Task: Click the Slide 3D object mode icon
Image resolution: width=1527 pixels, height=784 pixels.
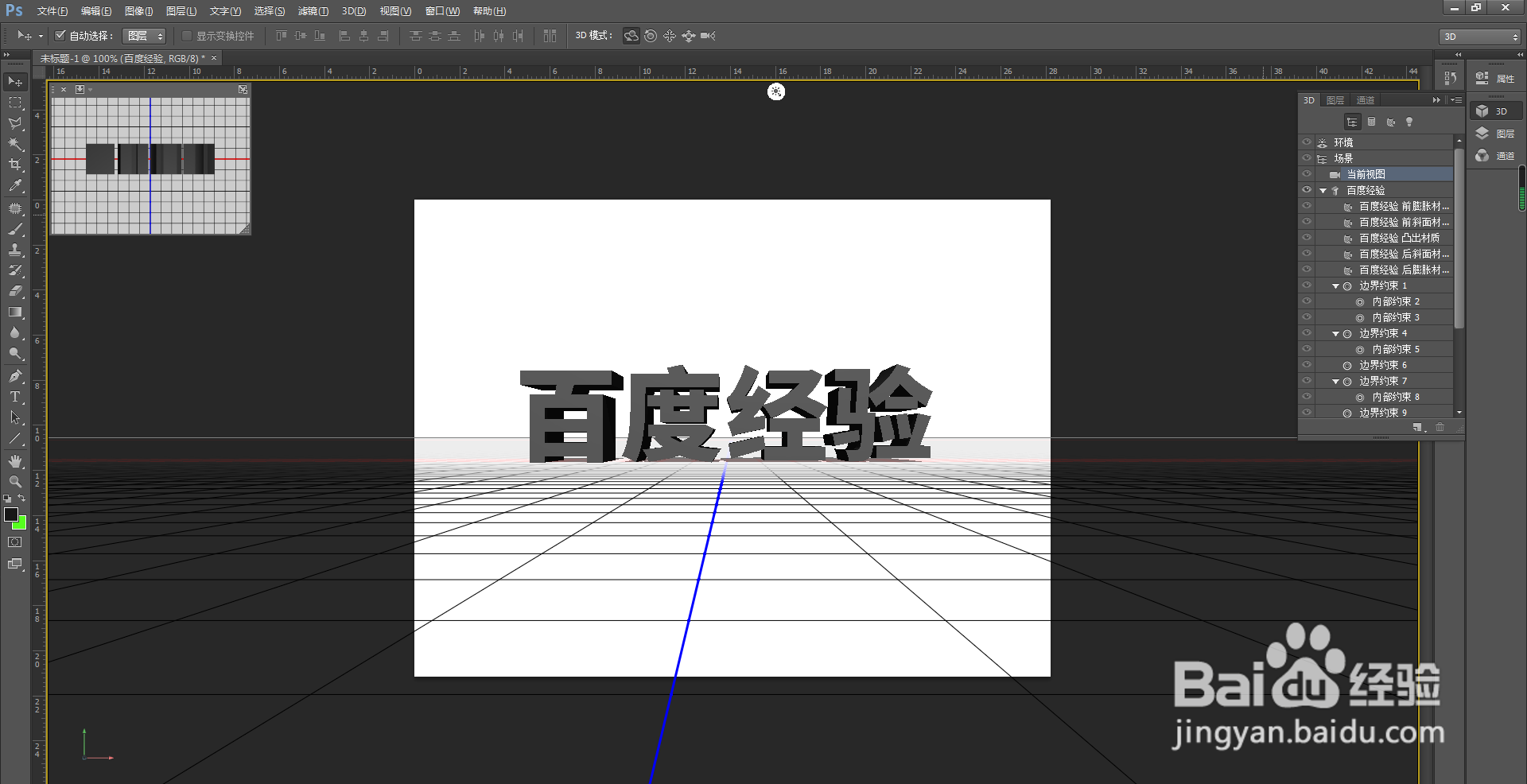Action: [689, 36]
